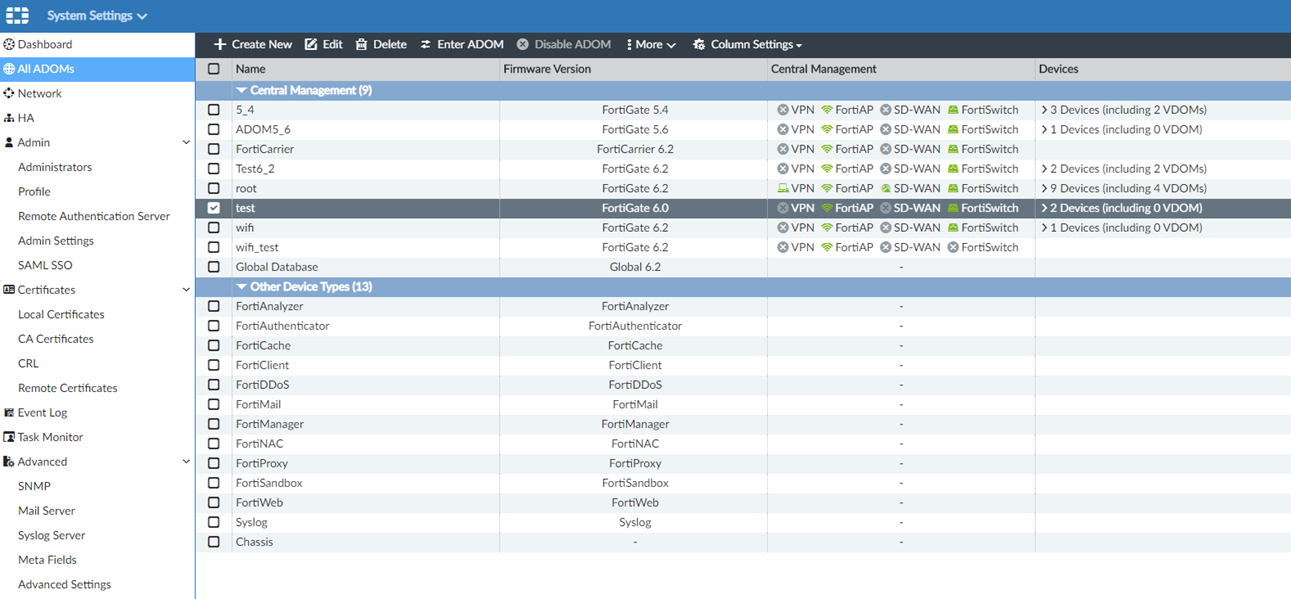Click the Event Log icon

coord(9,413)
